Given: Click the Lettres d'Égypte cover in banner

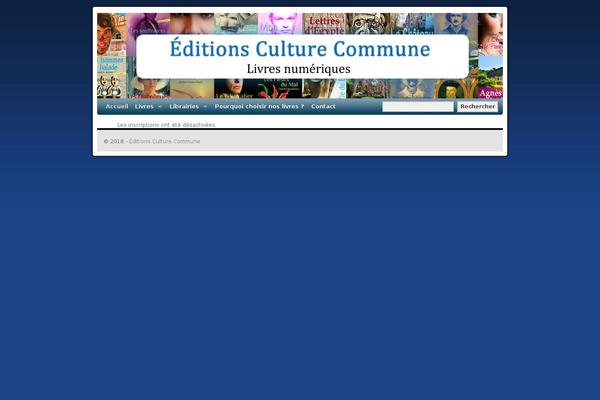Looking at the screenshot, I should tap(324, 24).
